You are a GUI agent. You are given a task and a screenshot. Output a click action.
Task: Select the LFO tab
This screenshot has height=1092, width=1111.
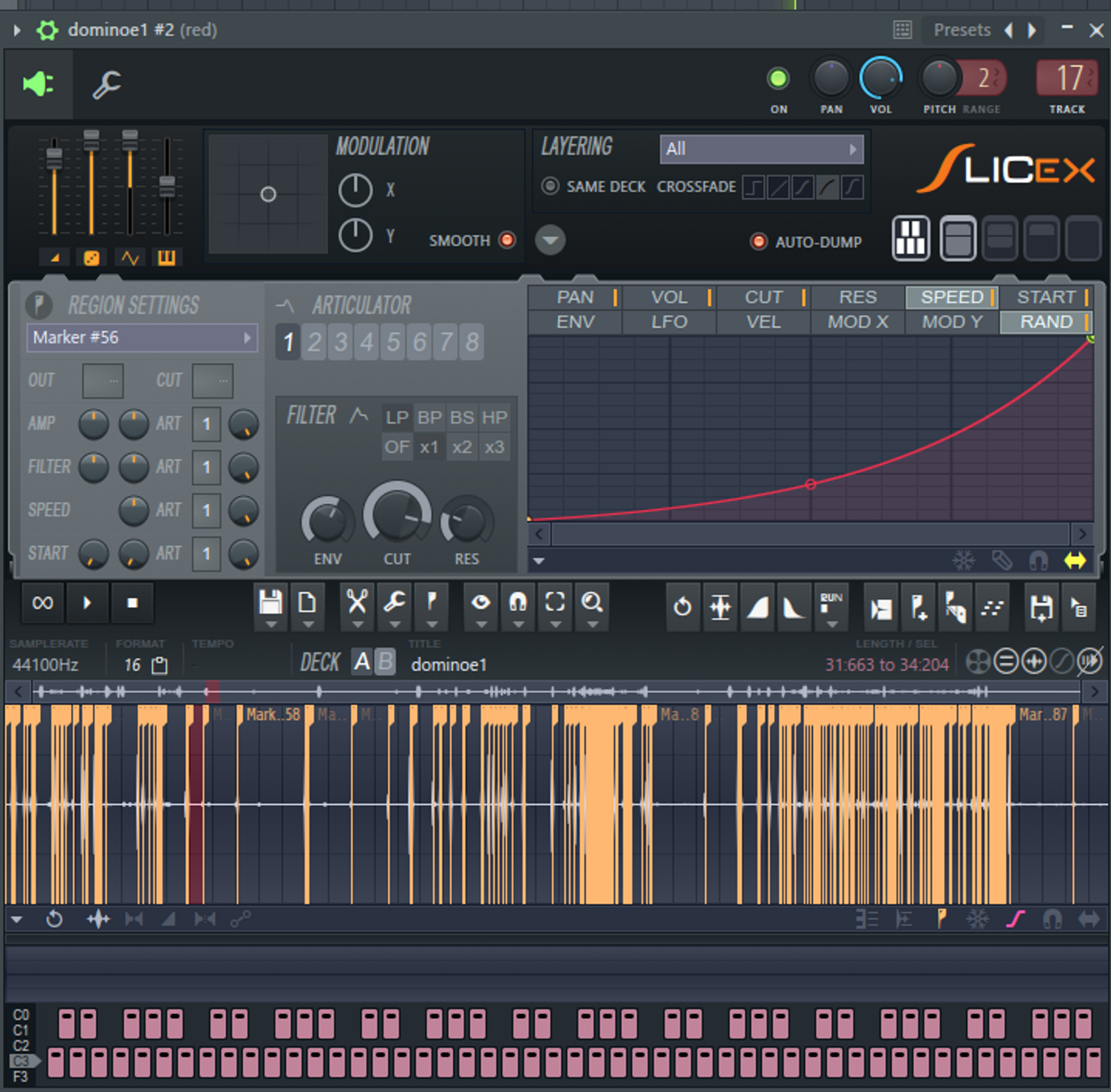pyautogui.click(x=669, y=322)
